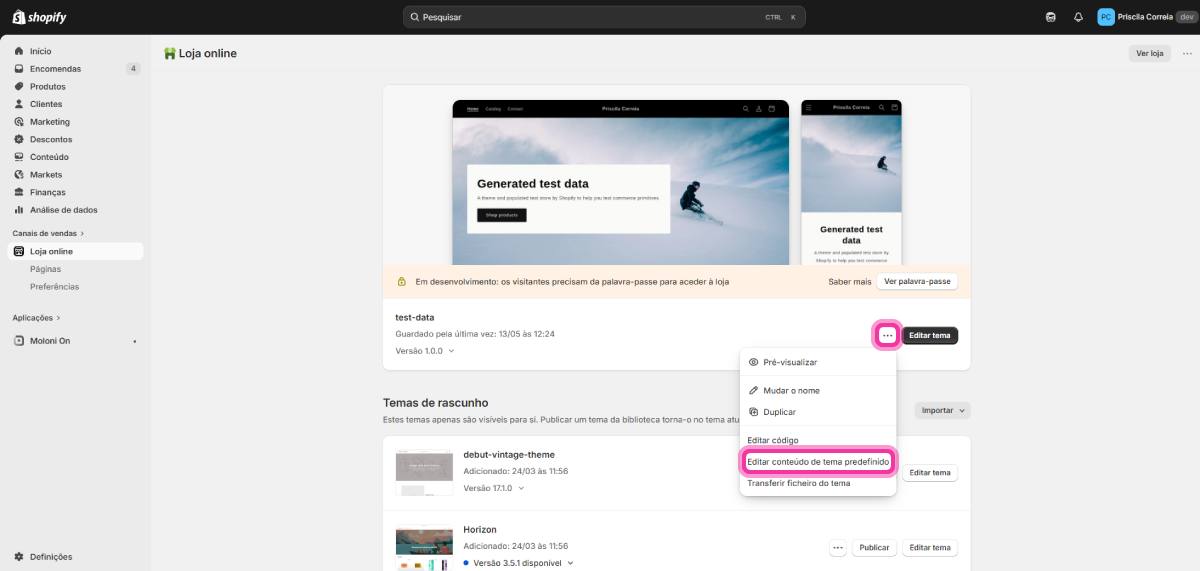Click the Moloni On app icon
The image size is (1200, 571).
point(20,341)
